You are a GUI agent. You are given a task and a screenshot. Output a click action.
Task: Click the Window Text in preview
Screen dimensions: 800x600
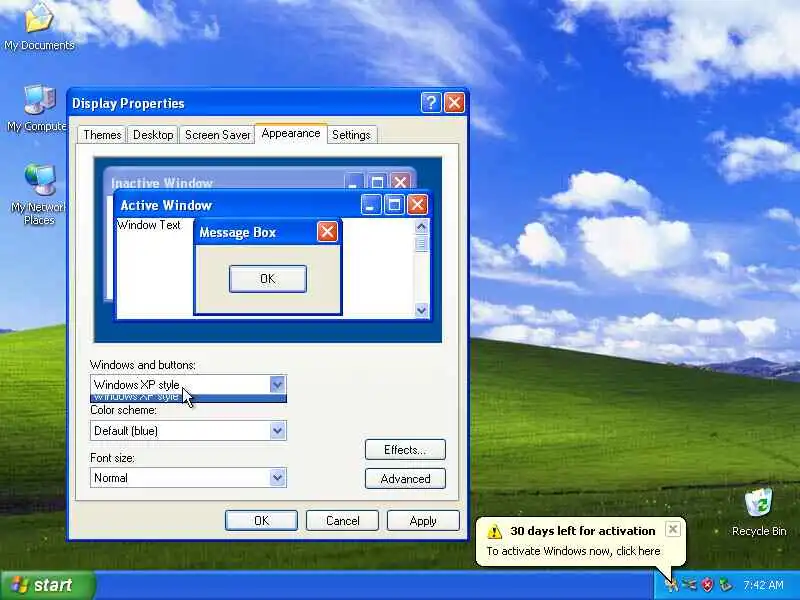tap(148, 225)
